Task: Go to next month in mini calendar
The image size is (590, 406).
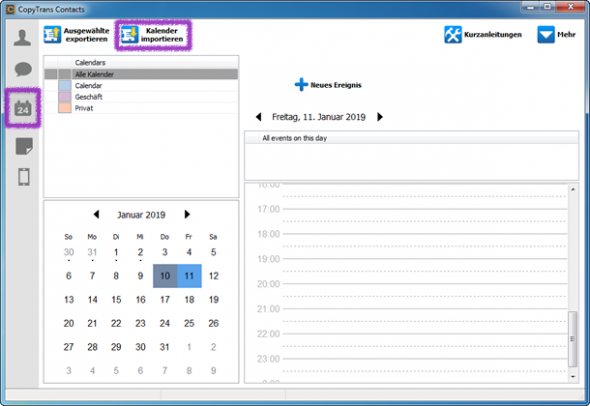Action: click(187, 214)
